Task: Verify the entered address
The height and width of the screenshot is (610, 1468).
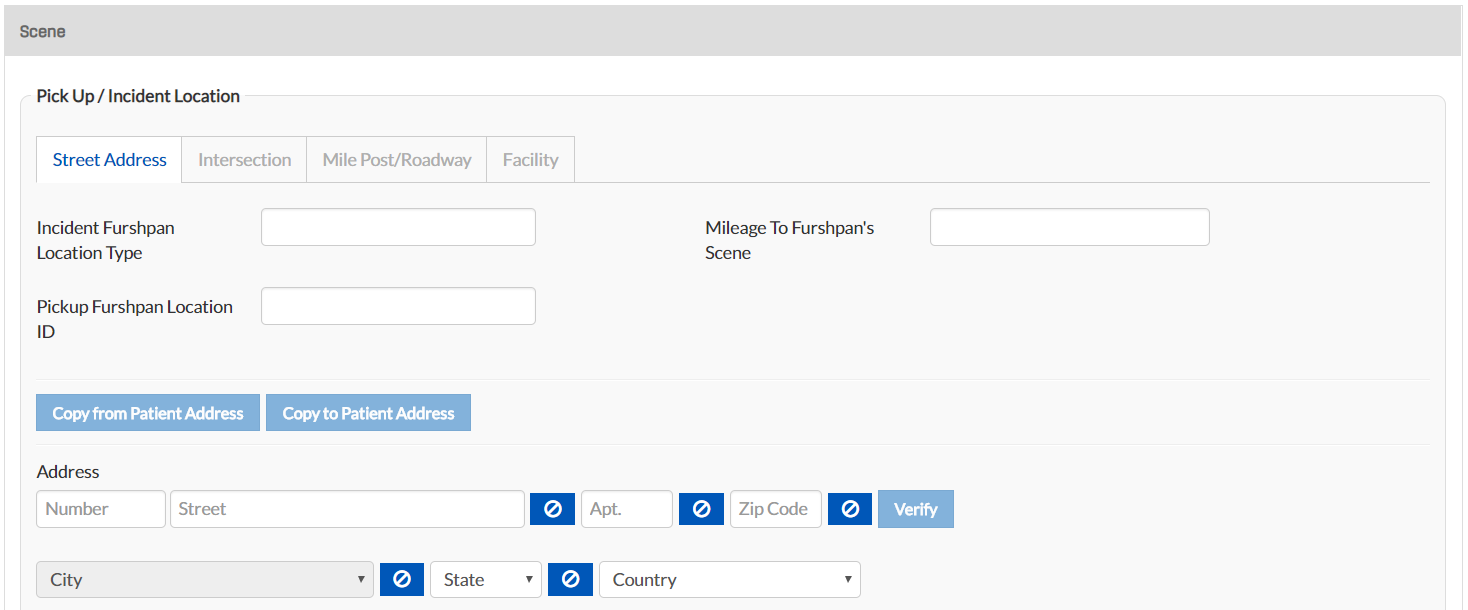Action: 915,509
